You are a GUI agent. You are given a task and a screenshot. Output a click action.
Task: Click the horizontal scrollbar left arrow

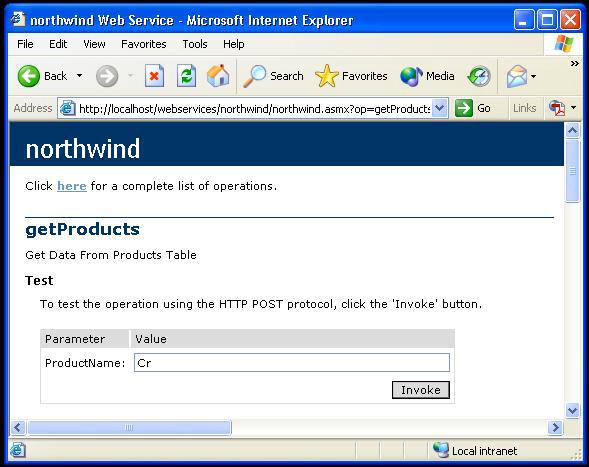point(18,427)
